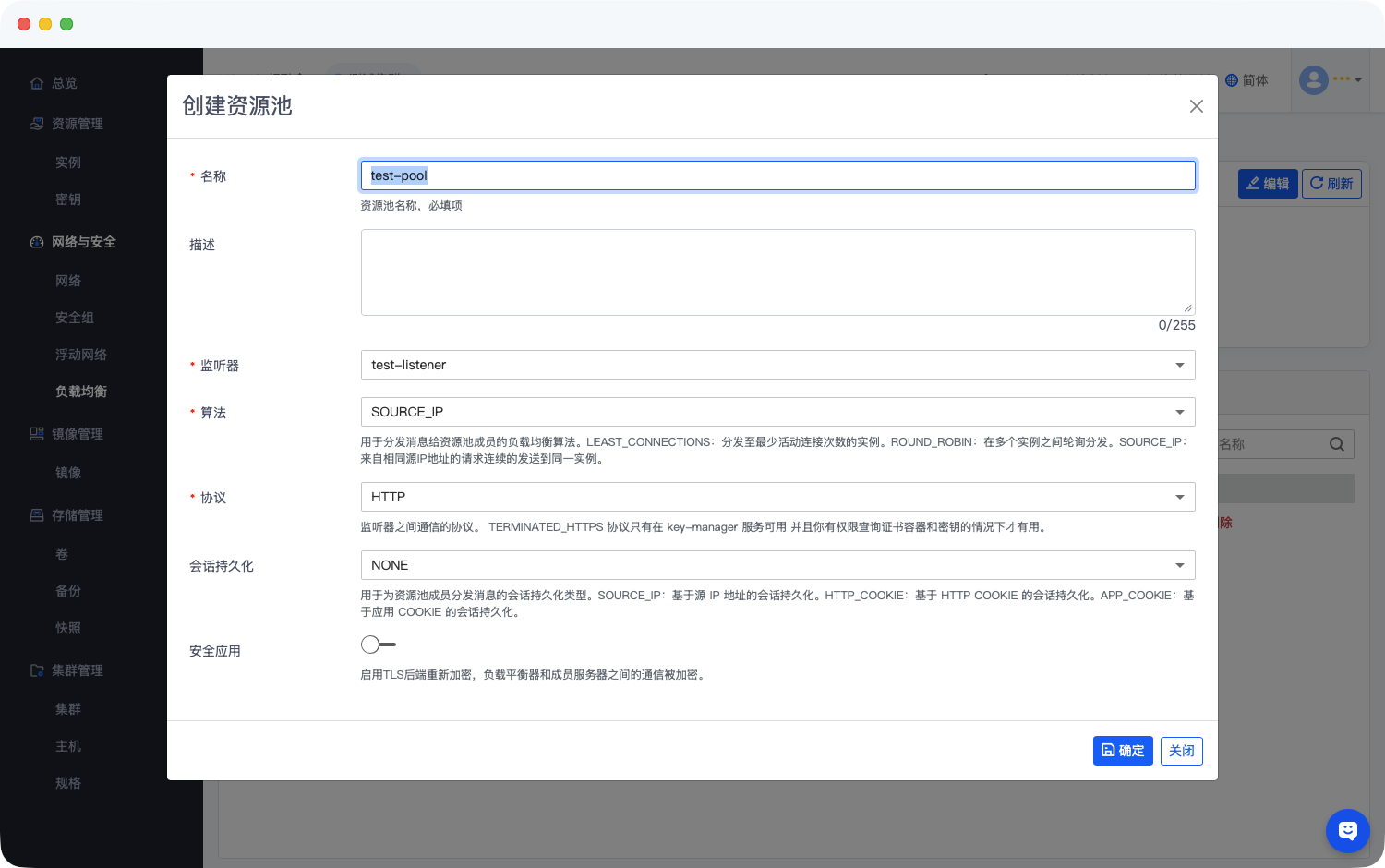Click the globe language icon 简体
Image resolution: width=1385 pixels, height=868 pixels.
pyautogui.click(x=1232, y=80)
